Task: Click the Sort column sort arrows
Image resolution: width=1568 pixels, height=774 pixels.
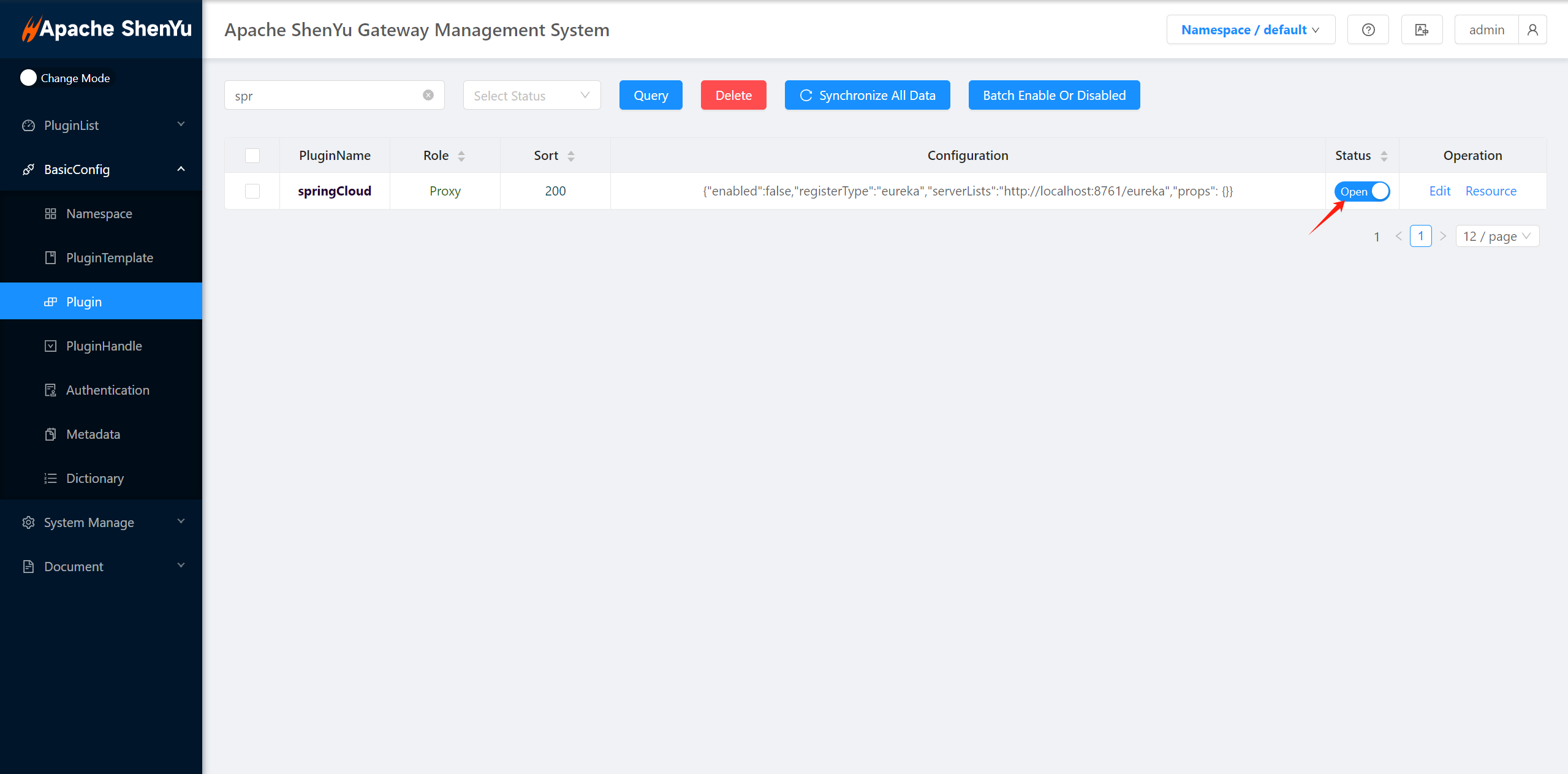Action: (571, 156)
